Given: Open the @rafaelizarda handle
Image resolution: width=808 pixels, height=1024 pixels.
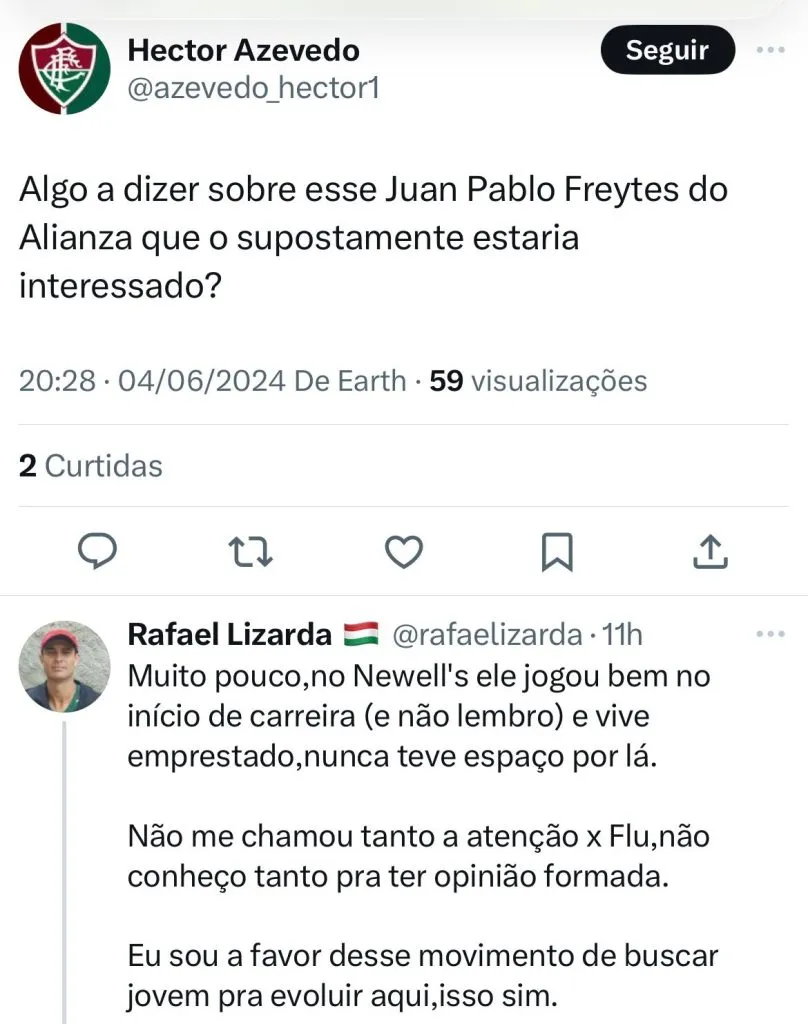Looking at the screenshot, I should (486, 634).
